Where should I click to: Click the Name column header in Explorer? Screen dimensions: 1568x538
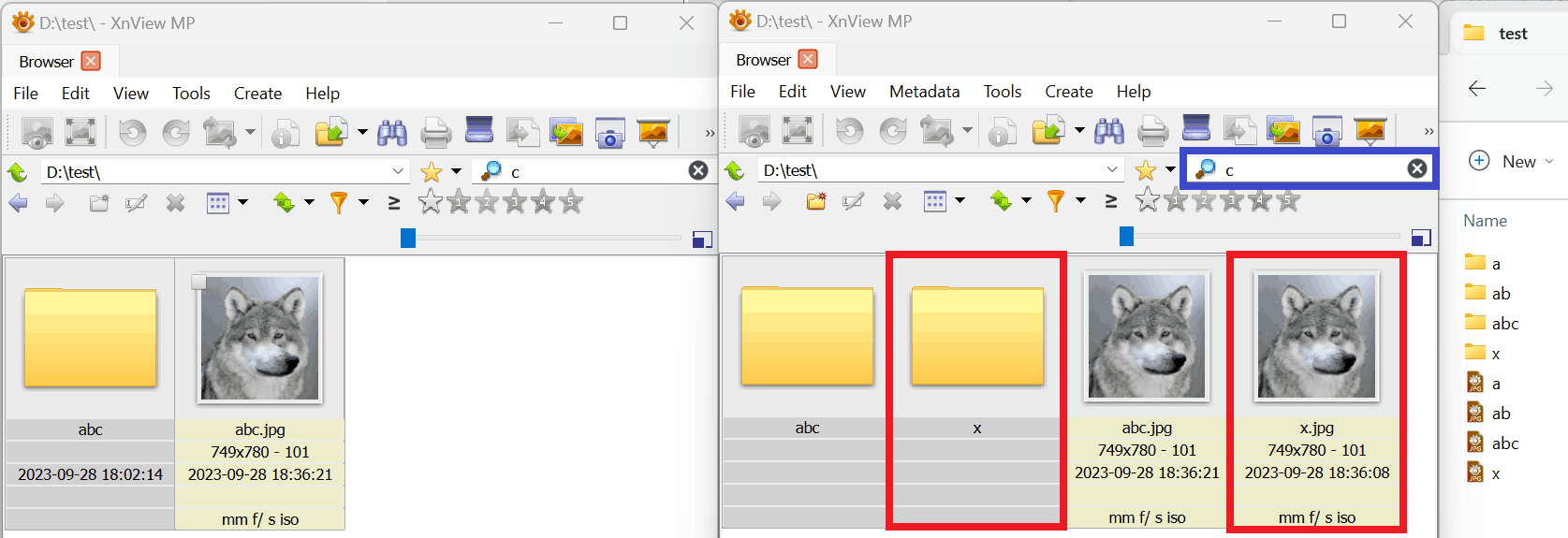pyautogui.click(x=1485, y=221)
